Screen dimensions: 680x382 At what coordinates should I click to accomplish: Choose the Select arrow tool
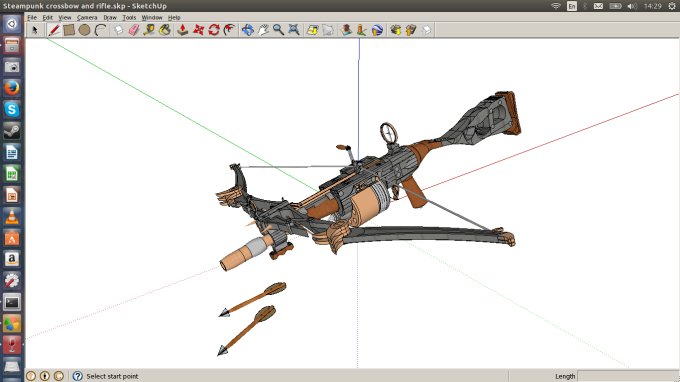(x=35, y=30)
